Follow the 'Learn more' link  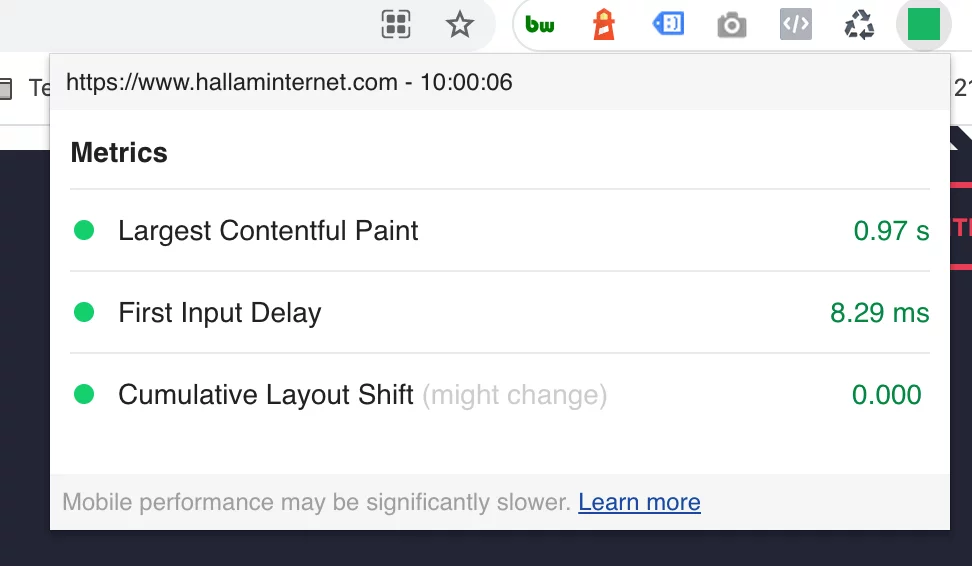pos(639,502)
